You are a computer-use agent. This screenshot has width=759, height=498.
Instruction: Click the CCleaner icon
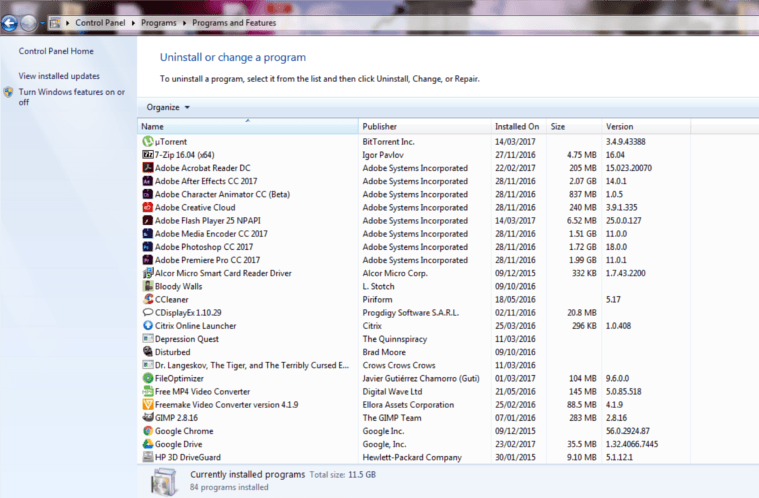tap(148, 299)
